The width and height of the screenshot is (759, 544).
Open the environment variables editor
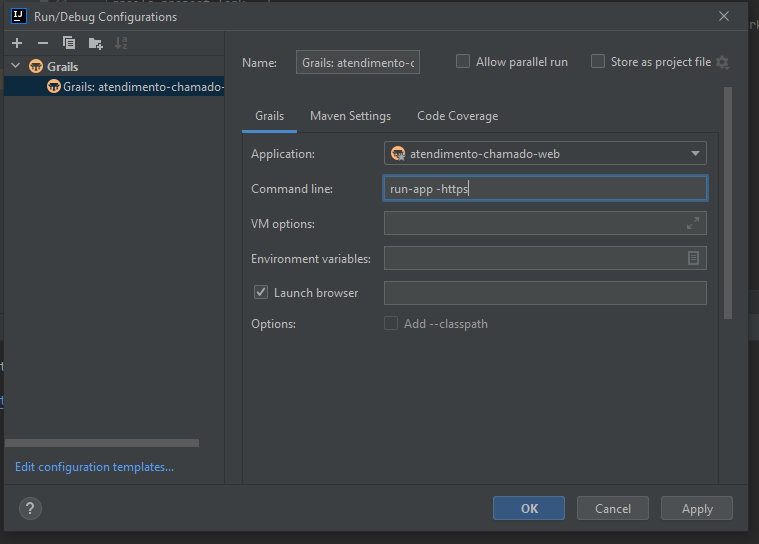pos(693,258)
